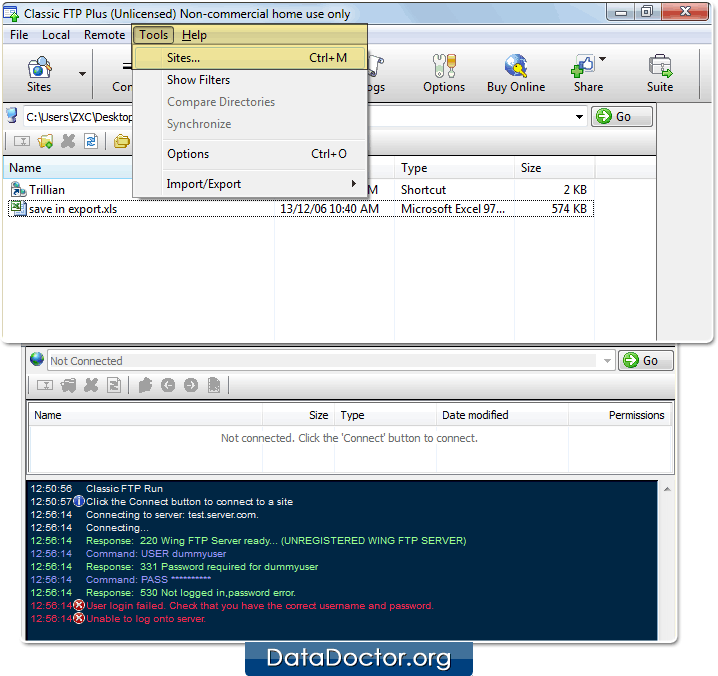The image size is (718, 676).
Task: Click the remote bookmark file icon
Action: coord(214,385)
